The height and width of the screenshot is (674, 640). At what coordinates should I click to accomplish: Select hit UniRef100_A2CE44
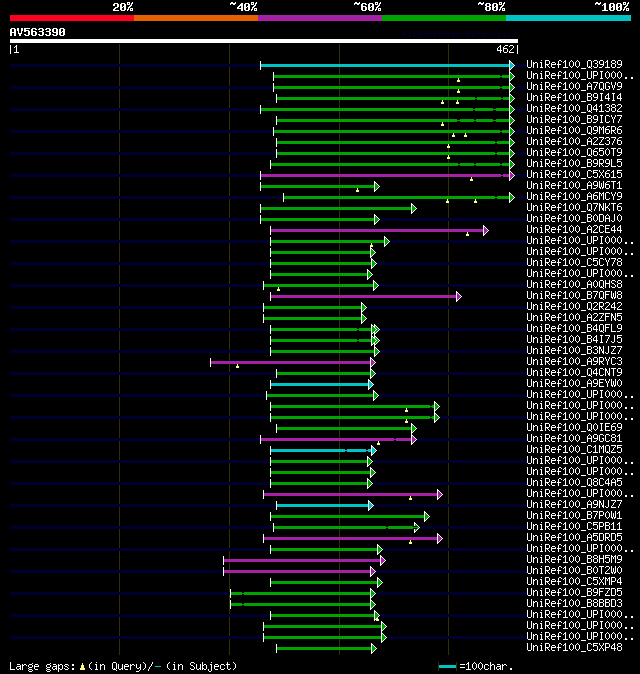574,229
